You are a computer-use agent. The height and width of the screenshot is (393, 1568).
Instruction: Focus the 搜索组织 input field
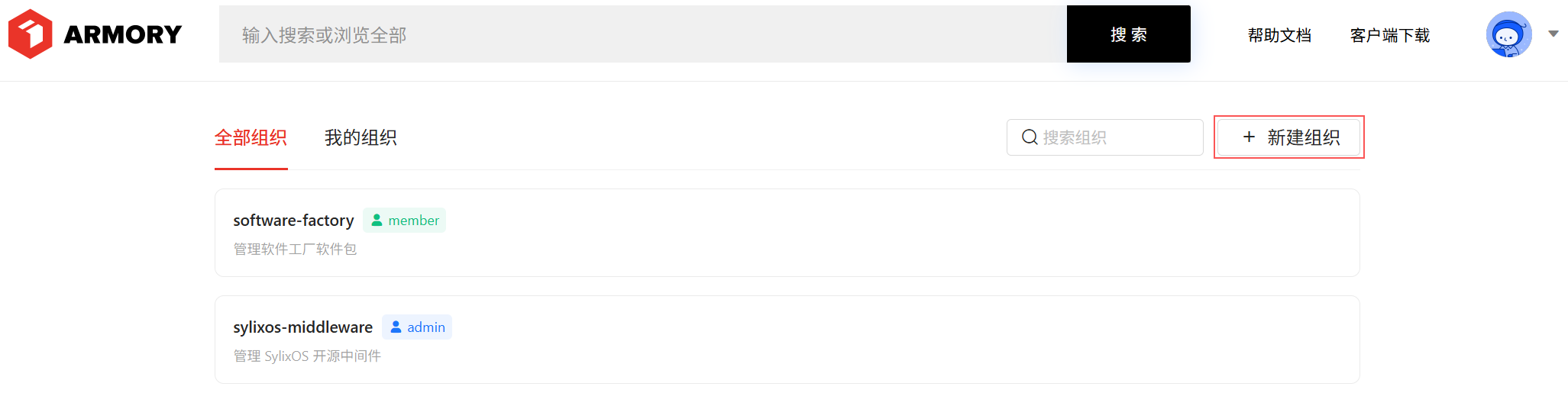point(1104,137)
